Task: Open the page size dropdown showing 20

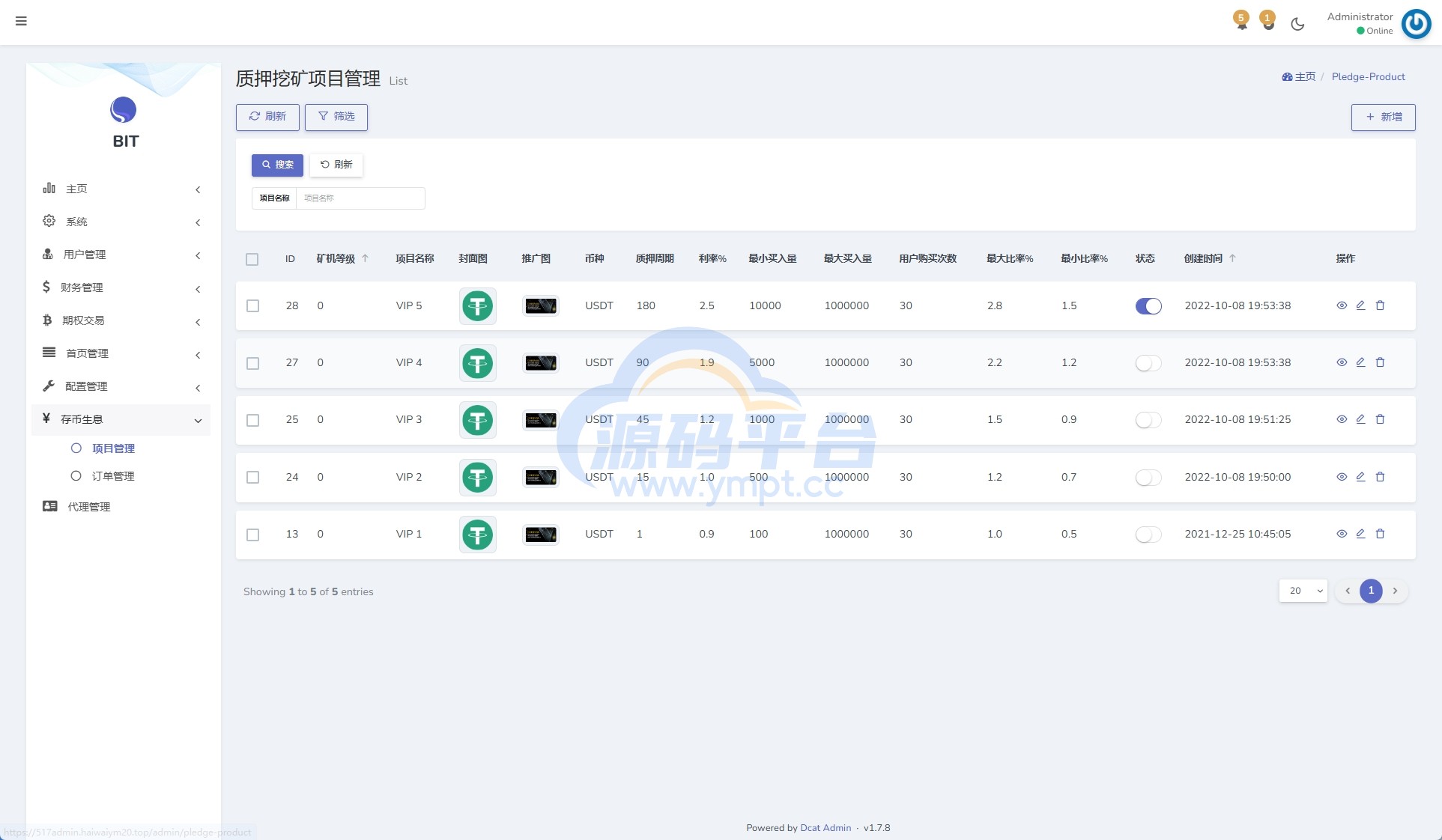Action: (x=1303, y=591)
